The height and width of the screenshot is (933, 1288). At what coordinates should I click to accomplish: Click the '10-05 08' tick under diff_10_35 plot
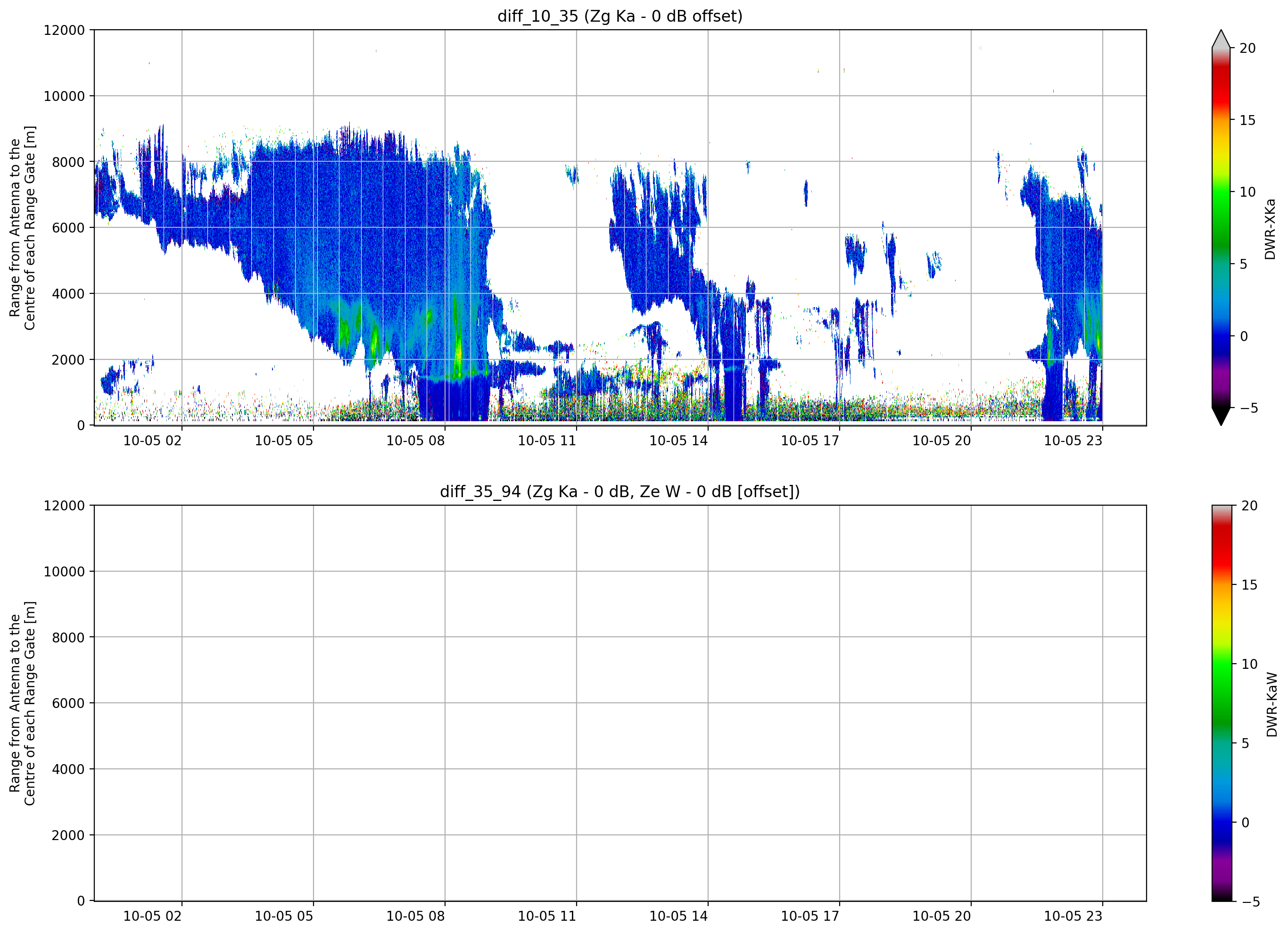tap(416, 441)
